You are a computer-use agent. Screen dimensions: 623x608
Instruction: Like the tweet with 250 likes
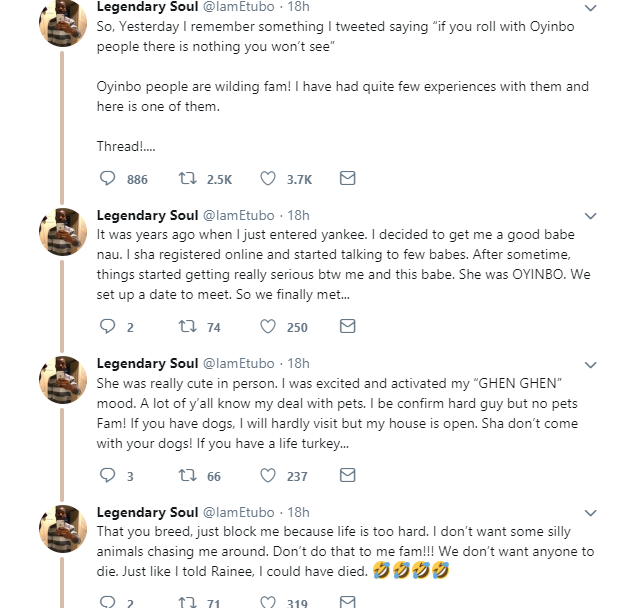point(268,326)
